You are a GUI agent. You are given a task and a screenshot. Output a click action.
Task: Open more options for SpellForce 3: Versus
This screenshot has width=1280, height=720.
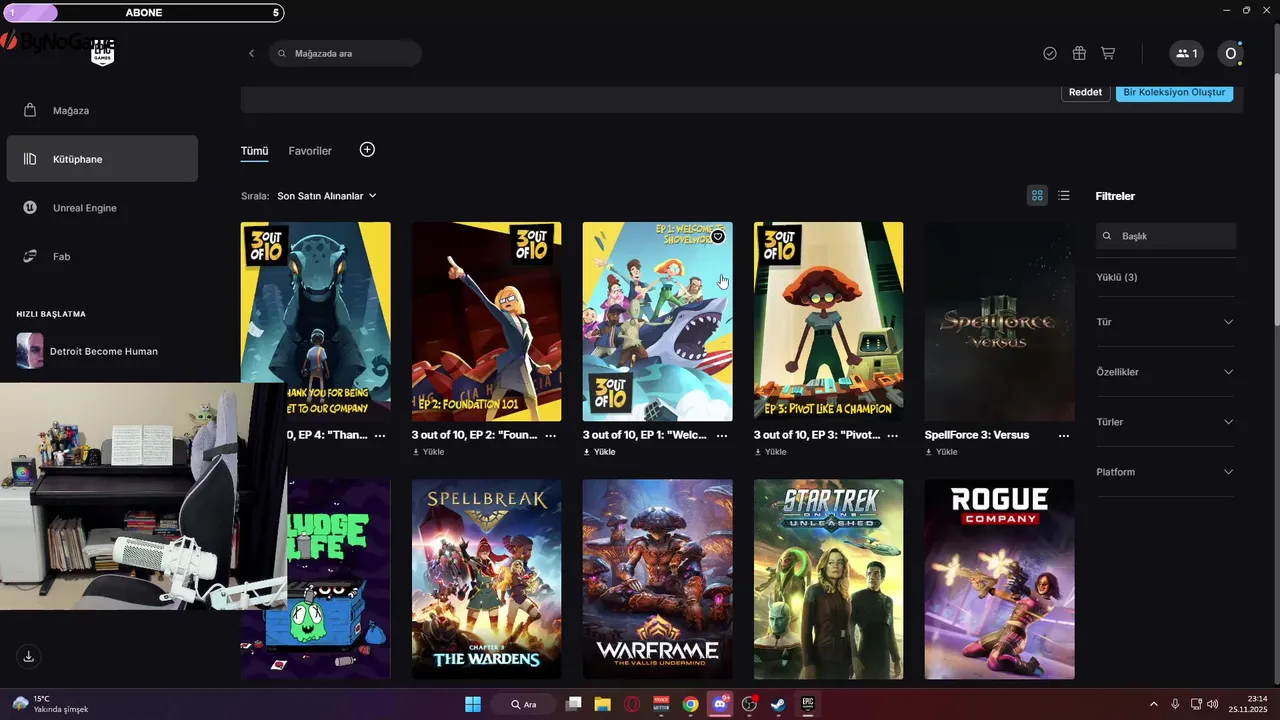(x=1064, y=436)
